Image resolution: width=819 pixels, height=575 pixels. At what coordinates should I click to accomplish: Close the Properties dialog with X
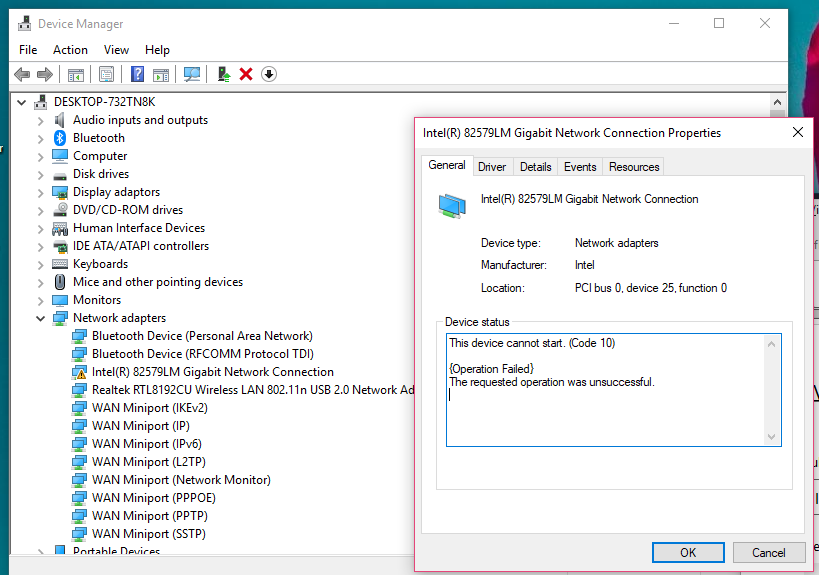(x=798, y=133)
